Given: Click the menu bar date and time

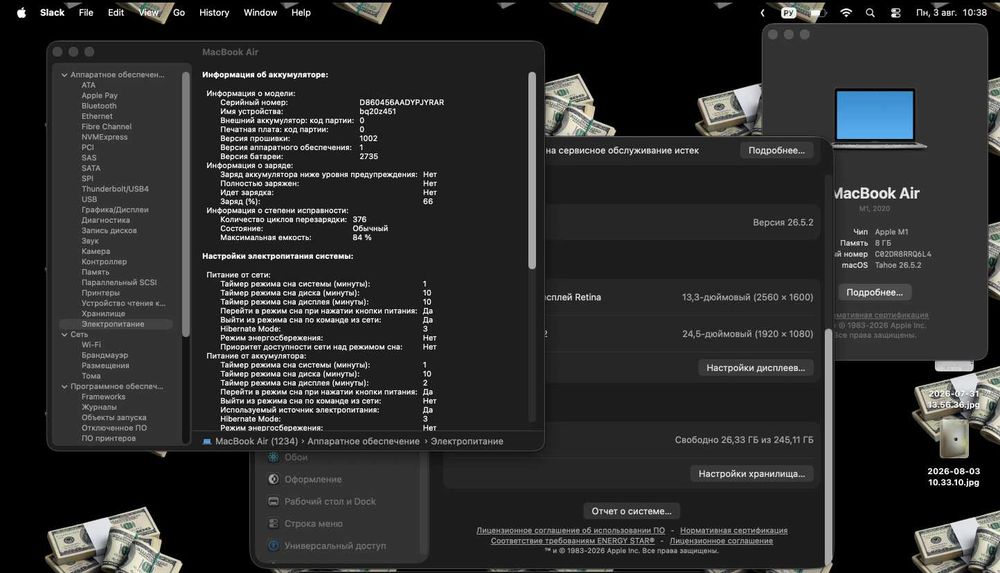Looking at the screenshot, I should tap(951, 12).
